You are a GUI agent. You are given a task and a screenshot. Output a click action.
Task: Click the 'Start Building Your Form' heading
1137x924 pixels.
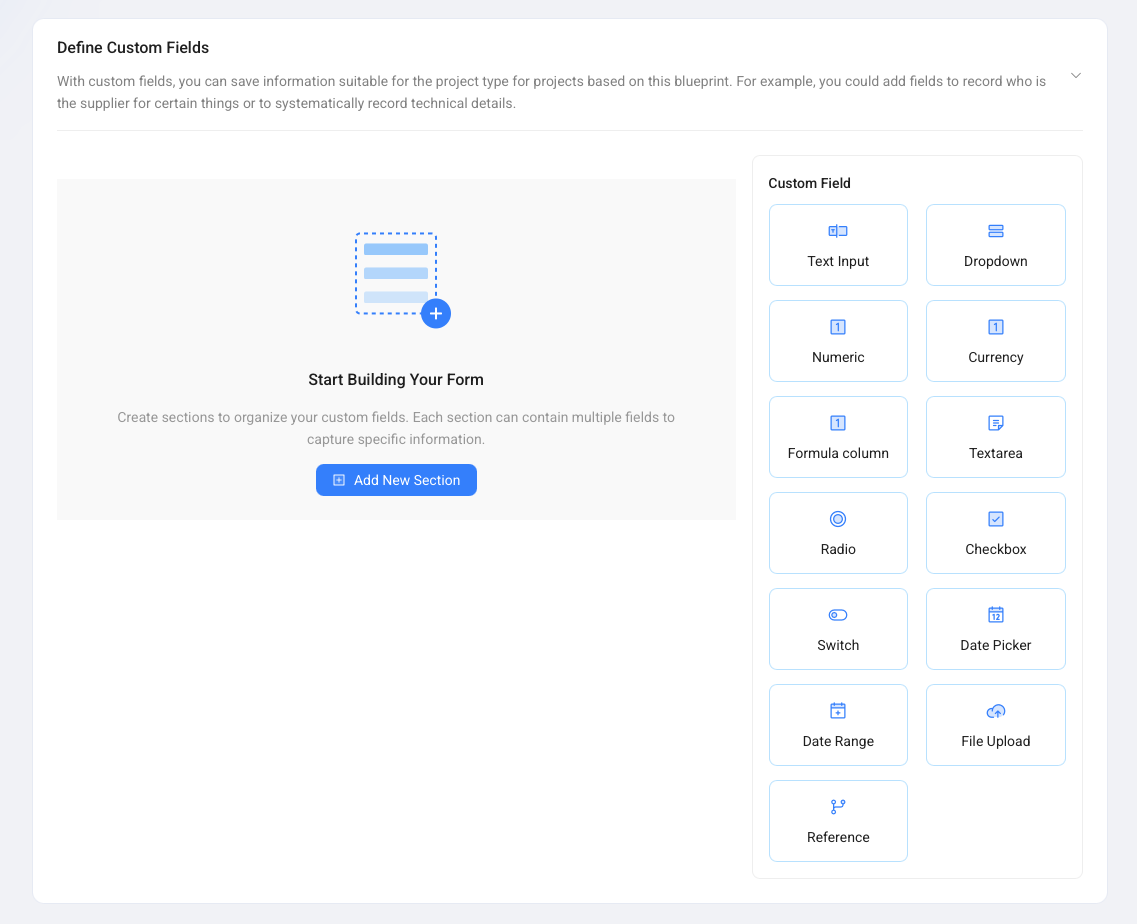pos(396,379)
